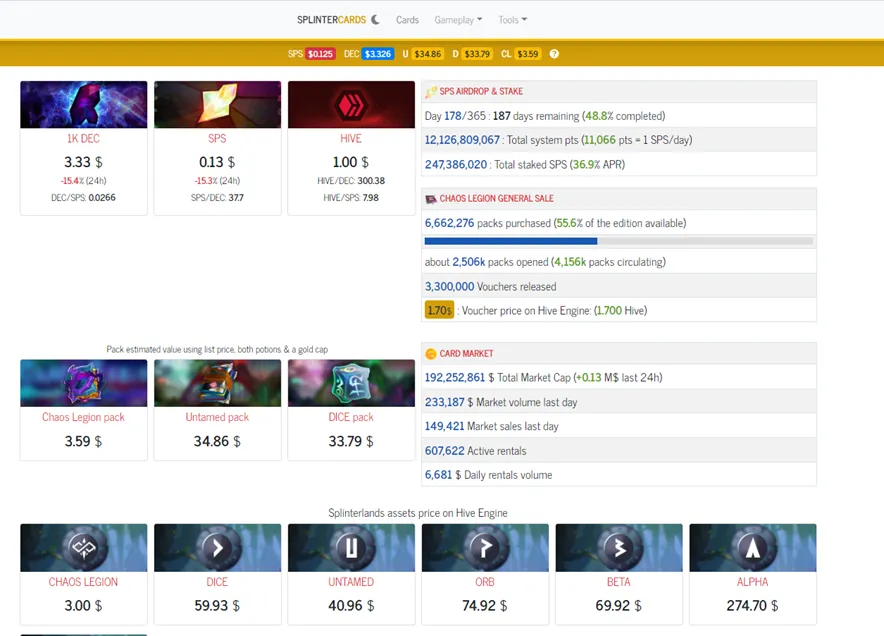Click the 12,126,809,067 total system pts value

462,140
